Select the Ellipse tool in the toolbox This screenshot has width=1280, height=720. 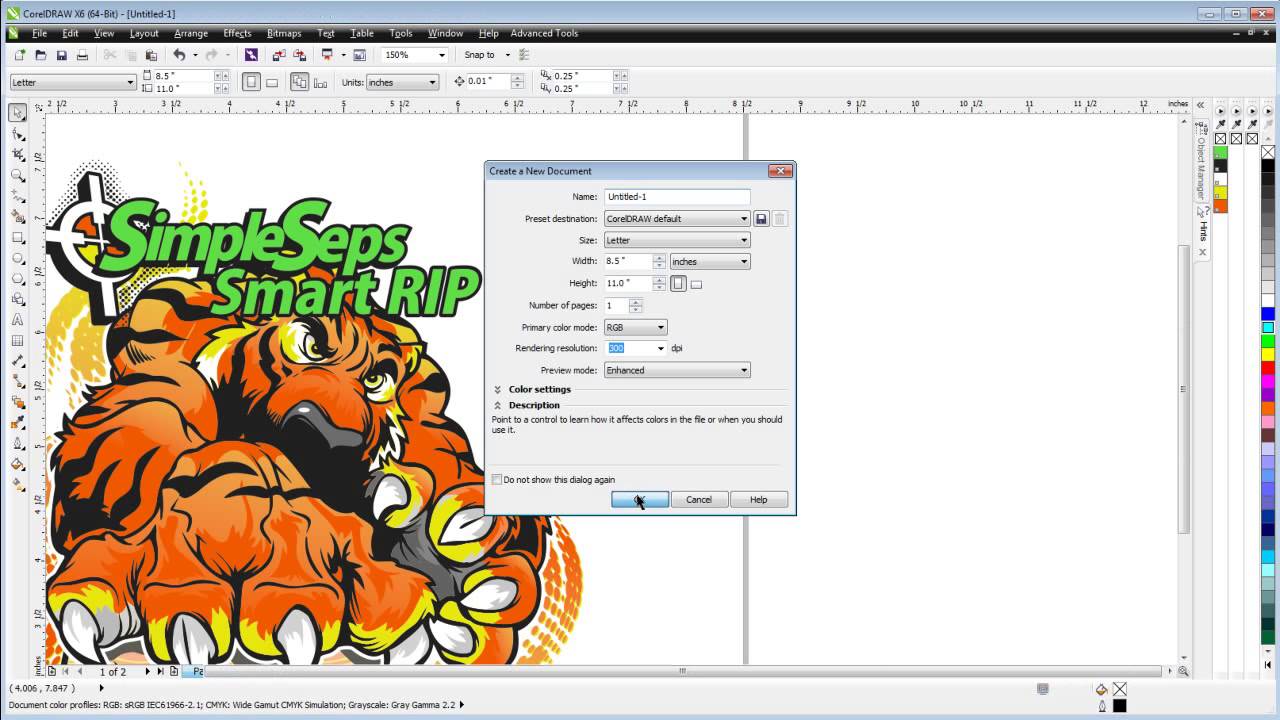coord(18,258)
